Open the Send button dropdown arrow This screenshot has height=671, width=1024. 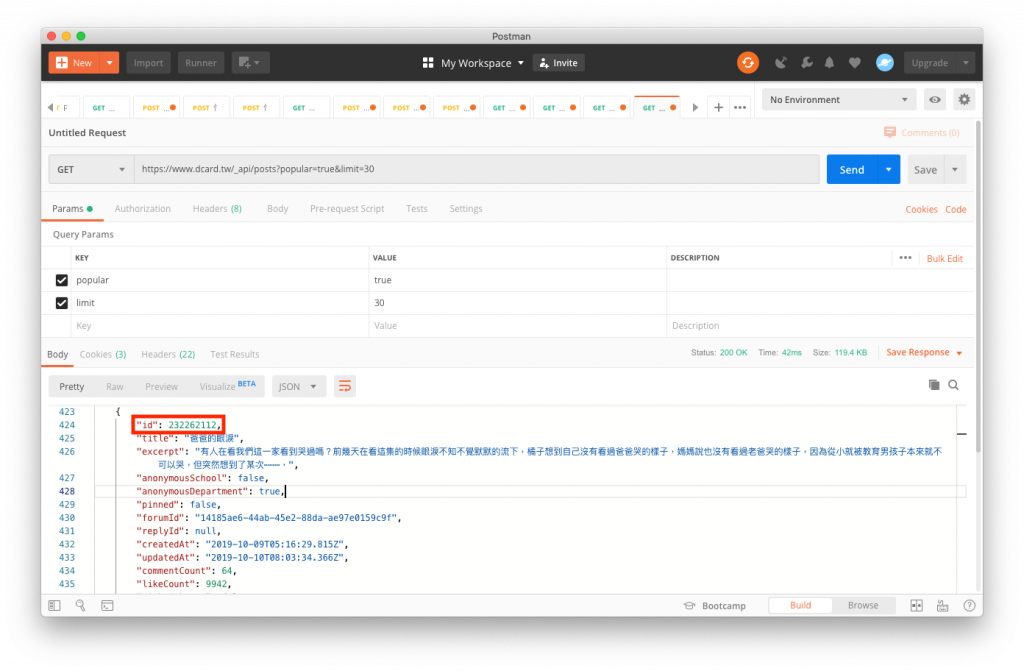click(889, 169)
